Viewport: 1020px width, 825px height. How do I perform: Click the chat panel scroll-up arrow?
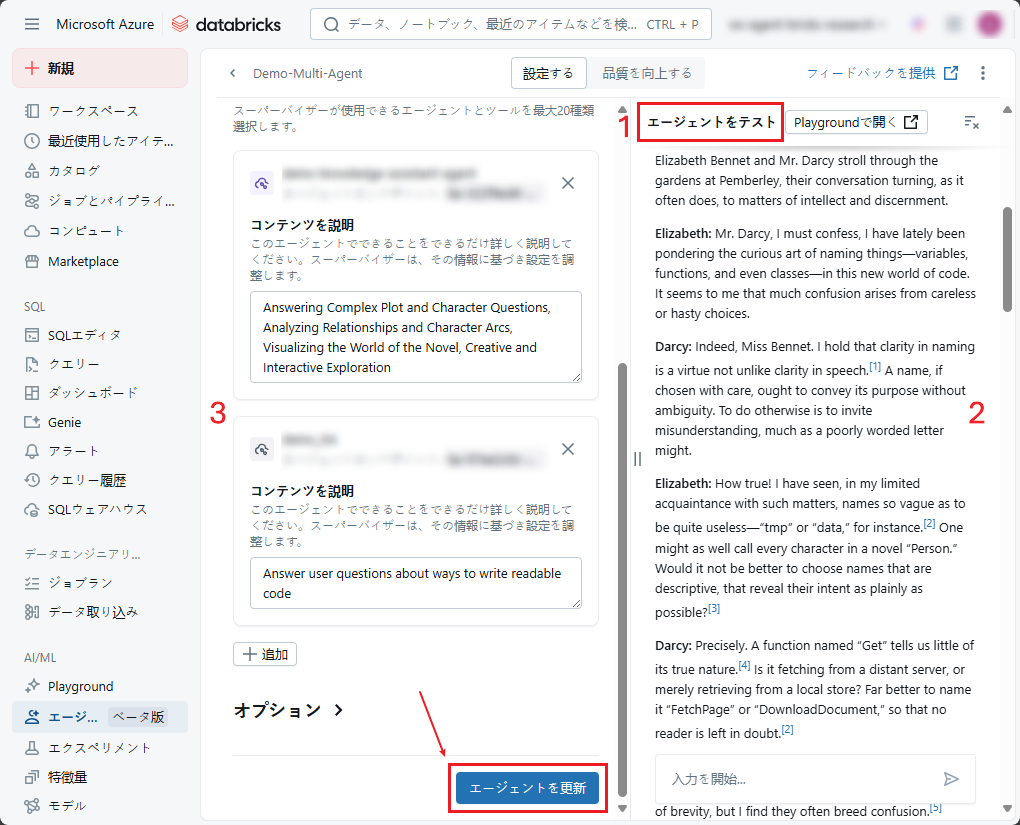tap(1007, 109)
